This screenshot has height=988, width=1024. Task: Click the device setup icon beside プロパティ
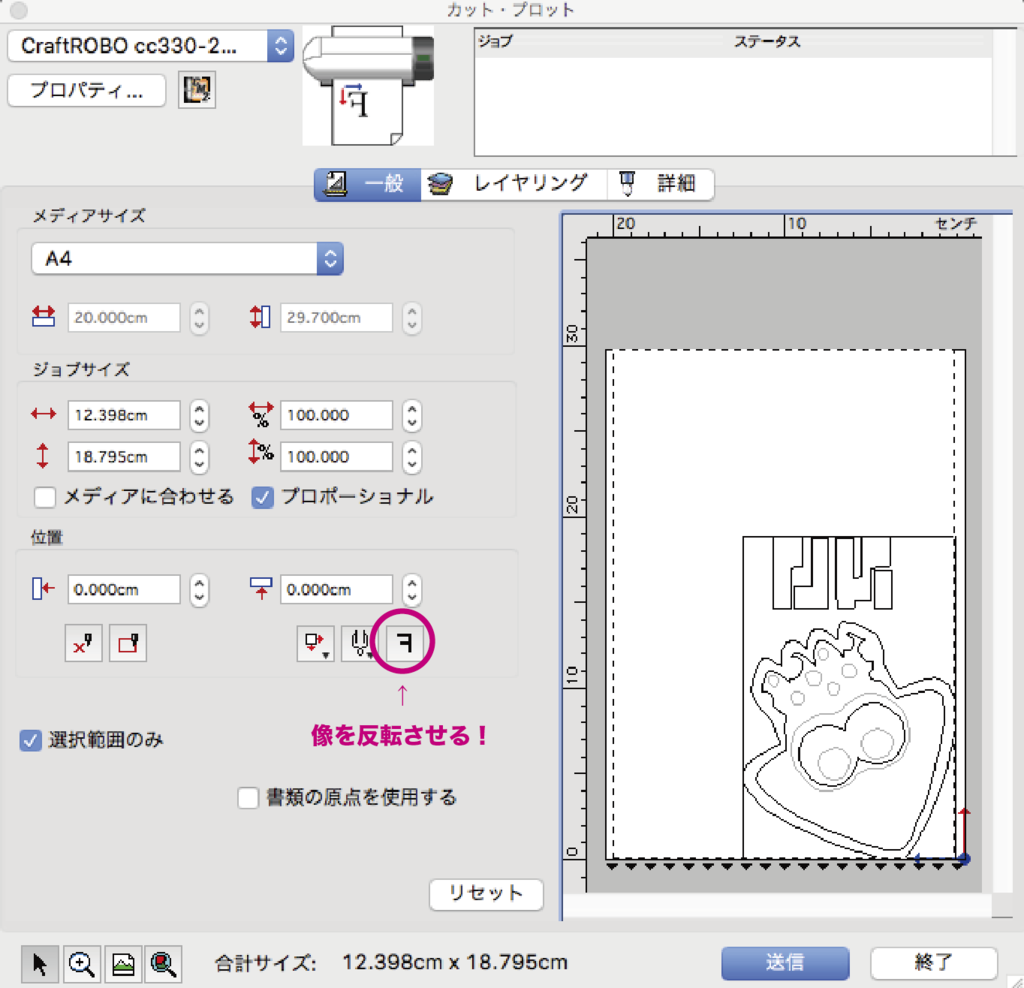(x=197, y=90)
